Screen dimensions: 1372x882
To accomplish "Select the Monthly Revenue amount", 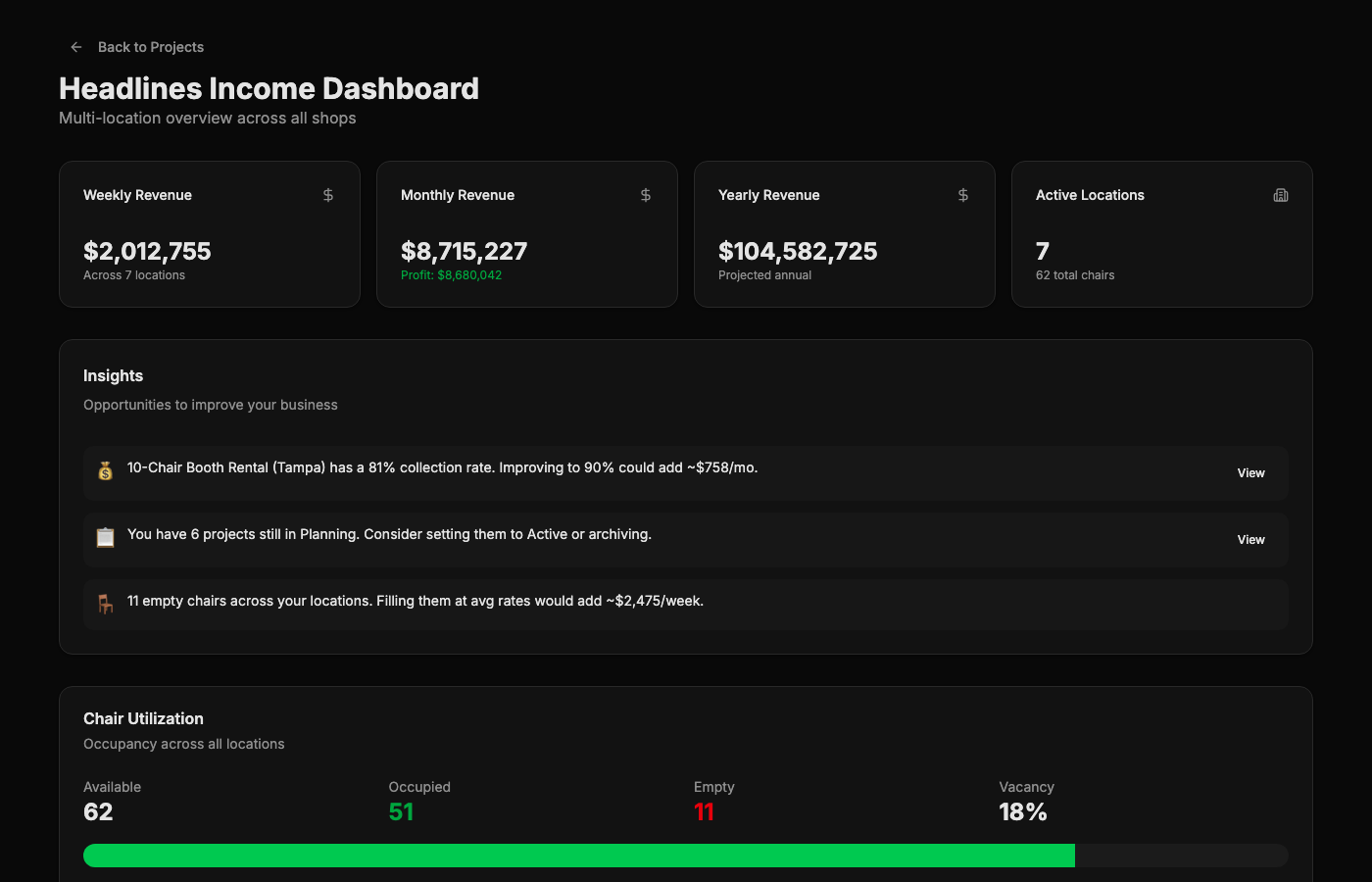I will pos(464,252).
